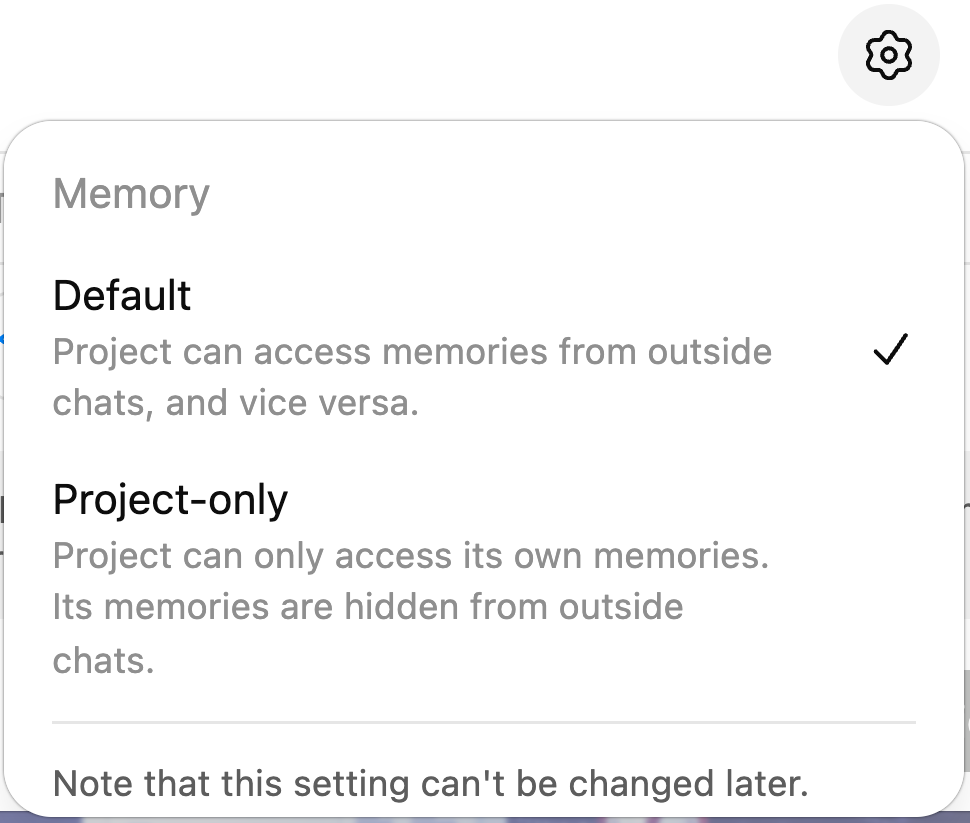Click "Project can access memories from outside" line
This screenshot has width=970, height=823.
pos(412,352)
